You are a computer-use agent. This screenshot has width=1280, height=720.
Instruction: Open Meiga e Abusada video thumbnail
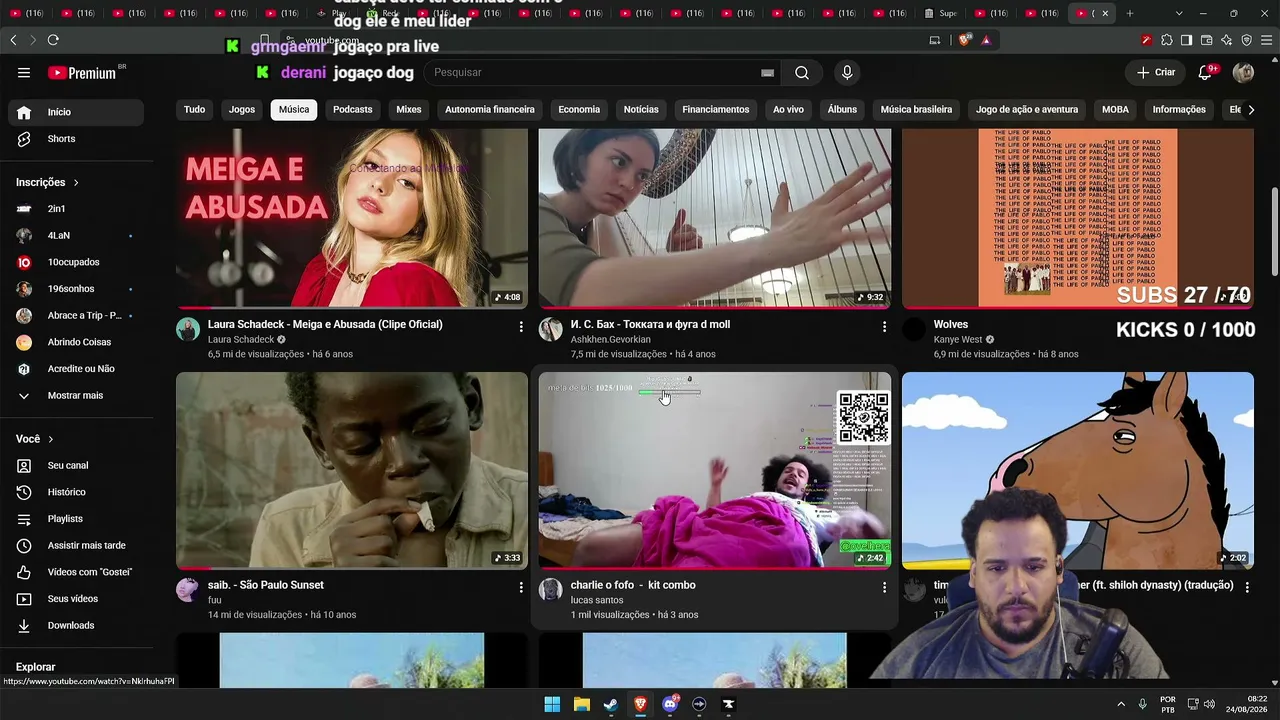coord(352,218)
